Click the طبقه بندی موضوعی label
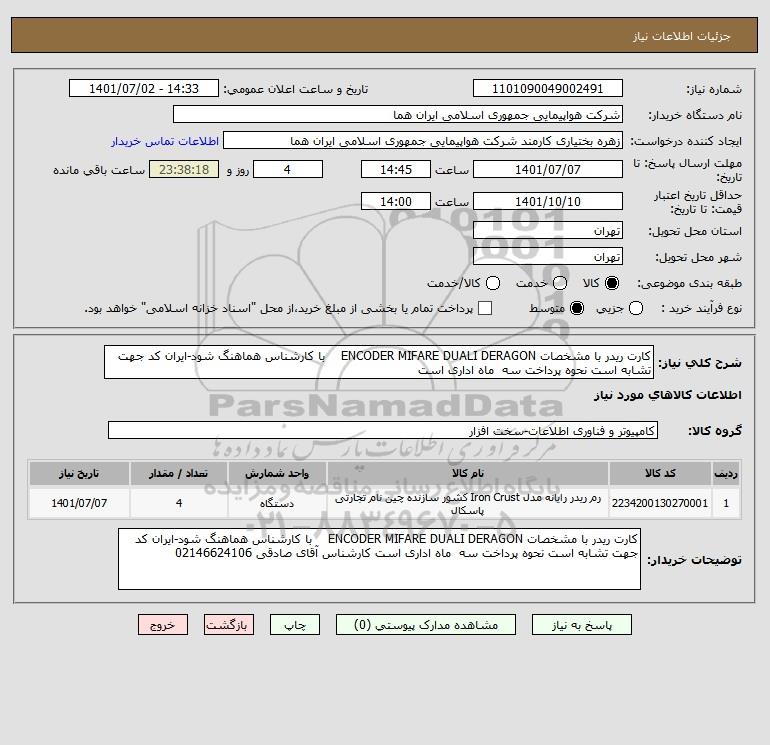The width and height of the screenshot is (770, 745). (x=689, y=283)
